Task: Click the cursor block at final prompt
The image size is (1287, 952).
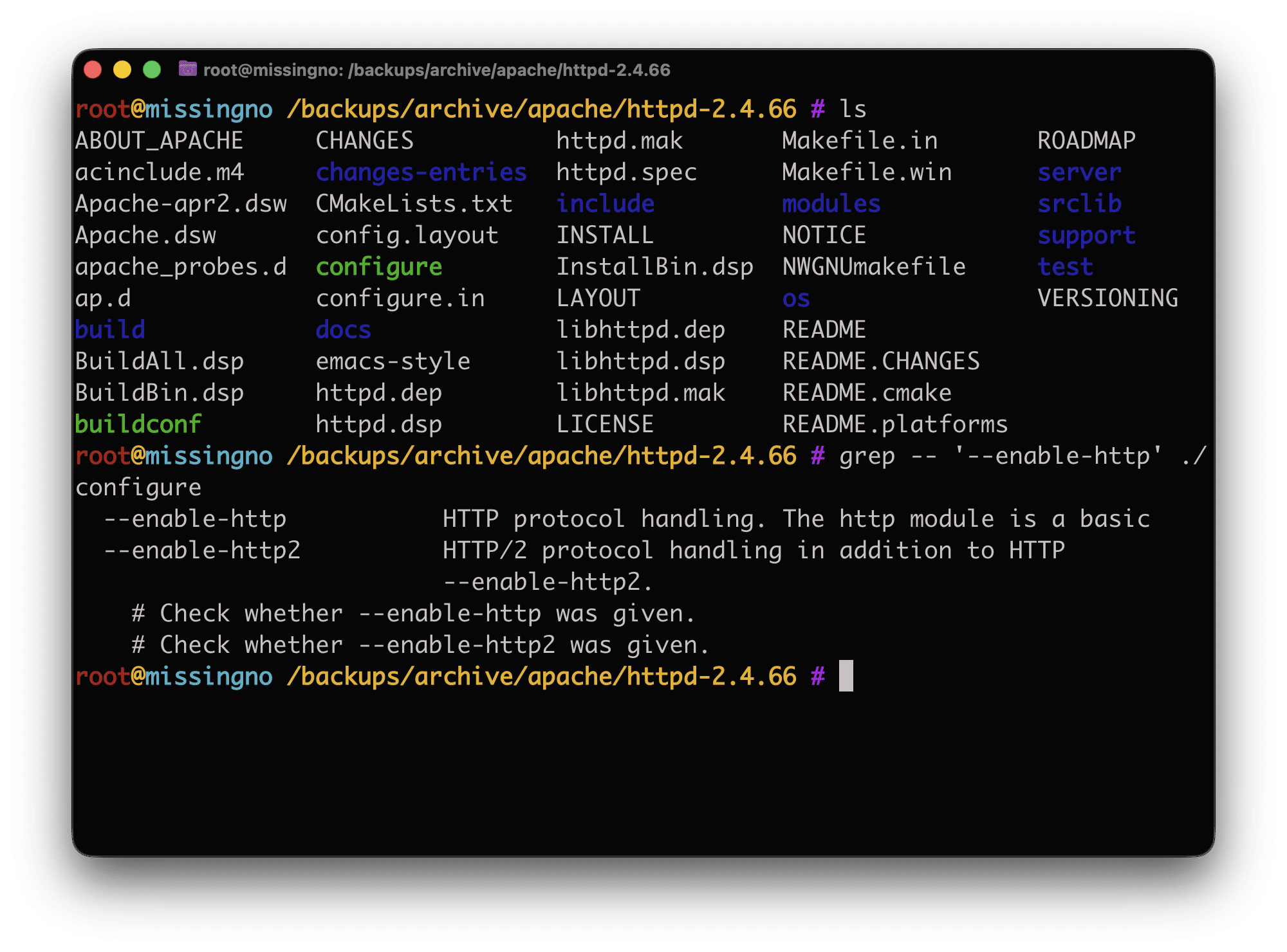Action: 846,676
